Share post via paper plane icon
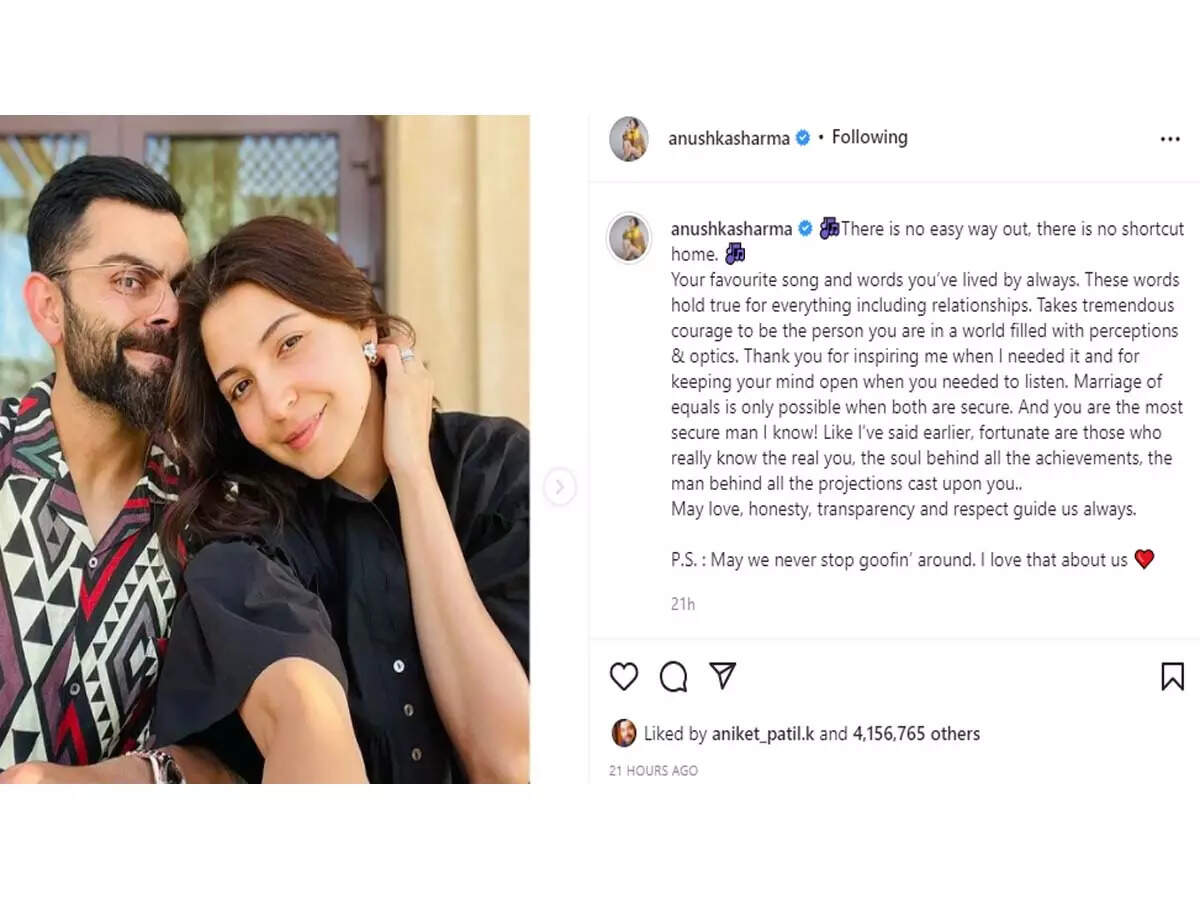 pyautogui.click(x=722, y=676)
